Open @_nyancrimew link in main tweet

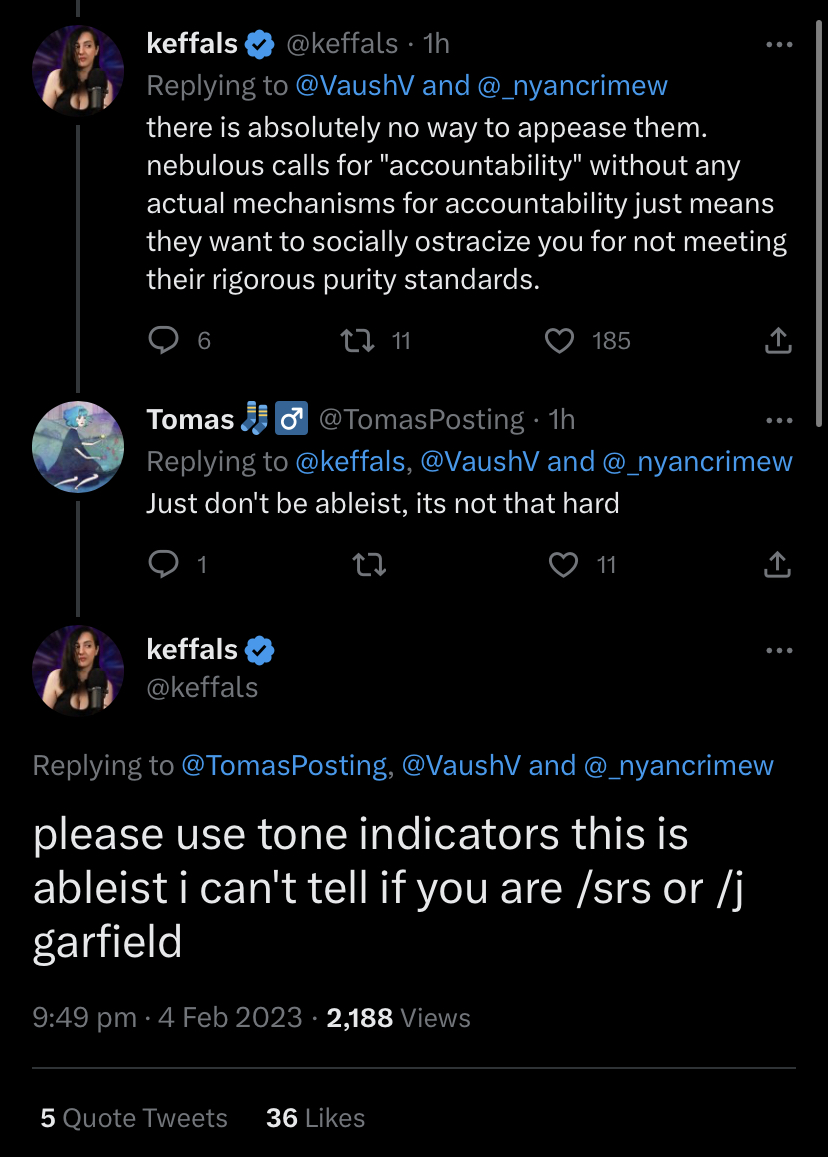(x=678, y=765)
